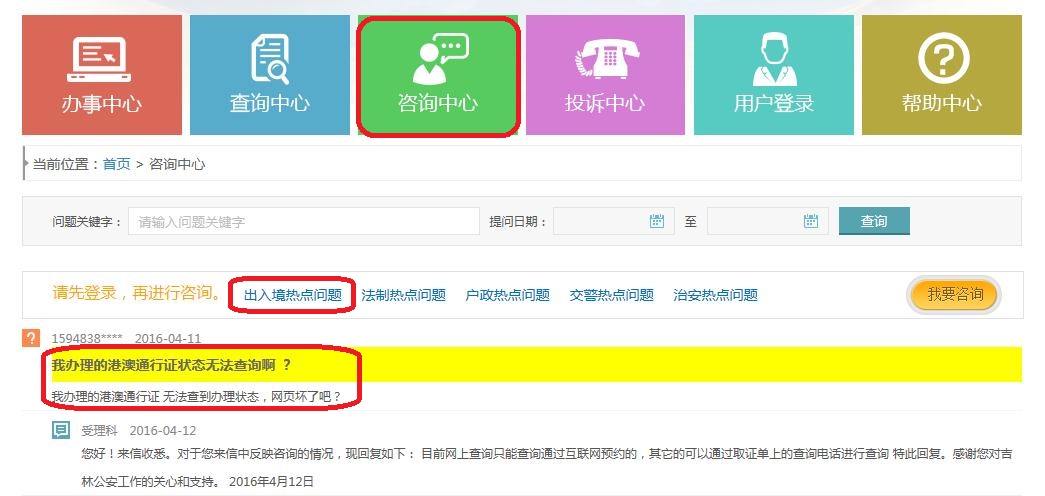Click the question title 我办理的港澳通行证状态无法查询啊
The image size is (1045, 496).
(x=171, y=365)
